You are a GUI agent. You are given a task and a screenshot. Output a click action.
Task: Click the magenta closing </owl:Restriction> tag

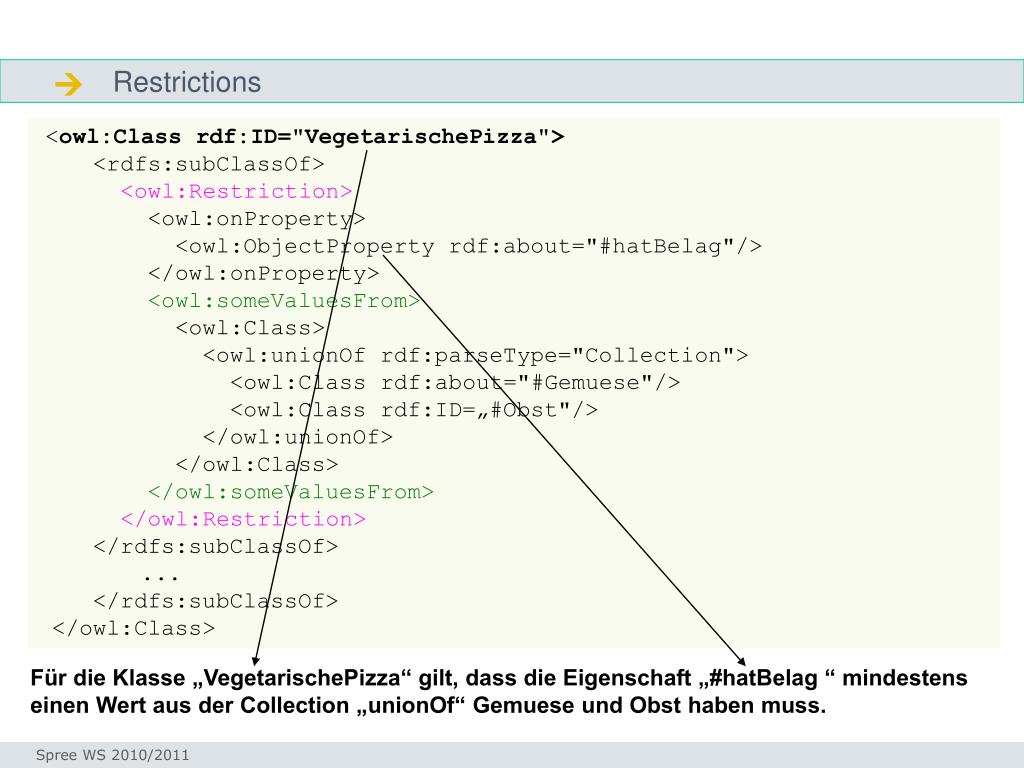pyautogui.click(x=243, y=519)
